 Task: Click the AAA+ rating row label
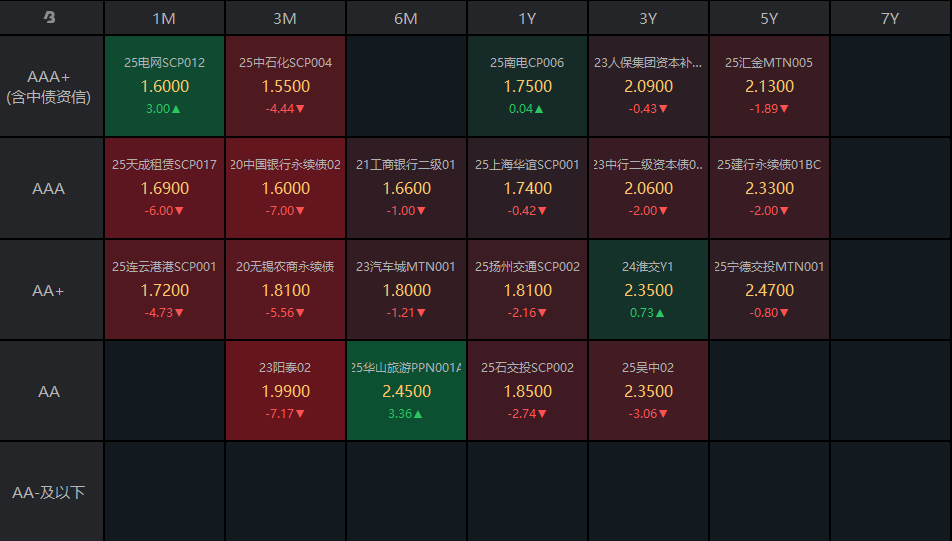coord(50,87)
